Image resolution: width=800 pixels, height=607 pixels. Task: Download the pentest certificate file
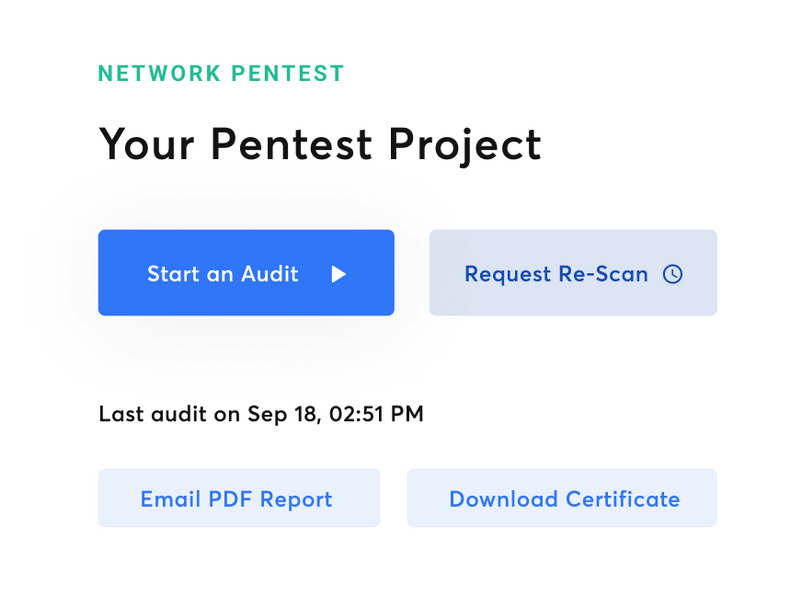(x=561, y=498)
